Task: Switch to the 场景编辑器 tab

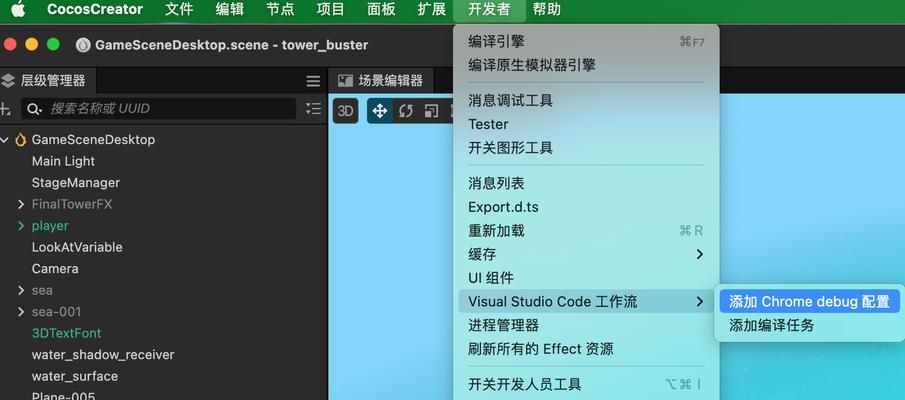Action: pos(381,81)
